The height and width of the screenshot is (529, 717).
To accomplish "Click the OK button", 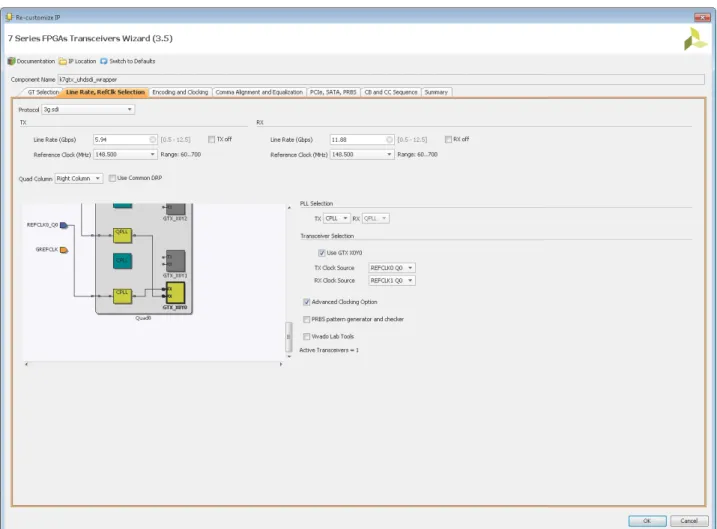I will (x=647, y=521).
